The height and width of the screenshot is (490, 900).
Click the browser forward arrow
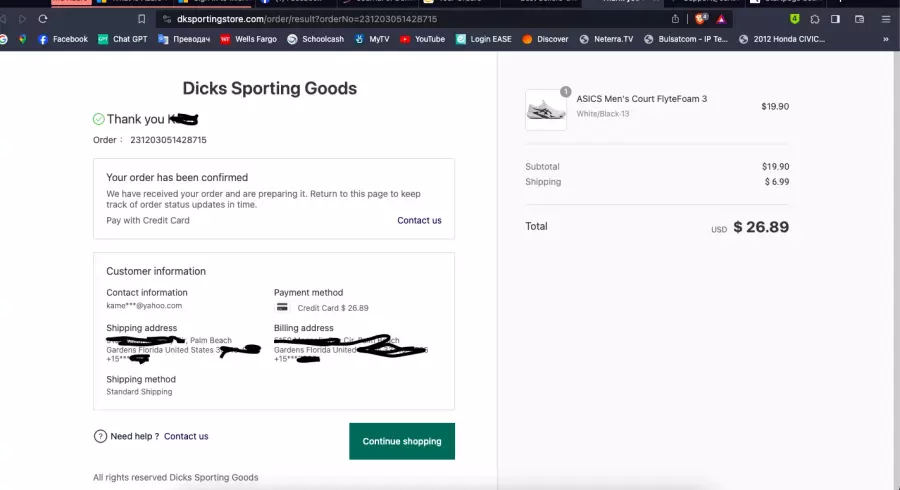pyautogui.click(x=22, y=19)
